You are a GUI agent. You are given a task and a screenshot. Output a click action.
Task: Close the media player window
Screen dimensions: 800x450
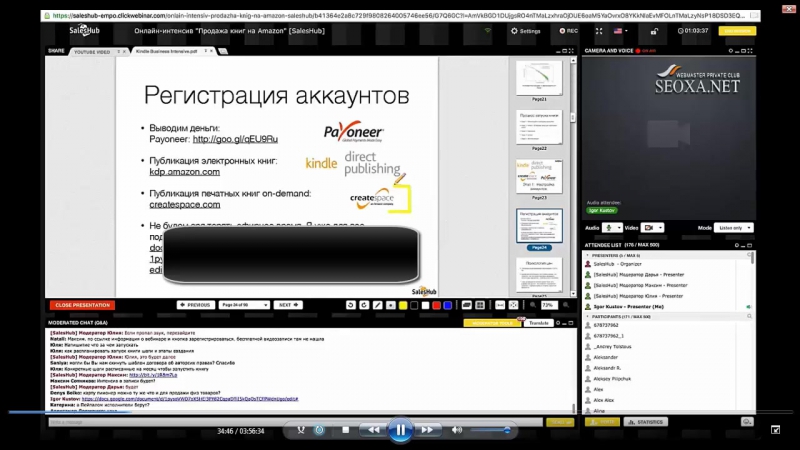[x=789, y=9]
